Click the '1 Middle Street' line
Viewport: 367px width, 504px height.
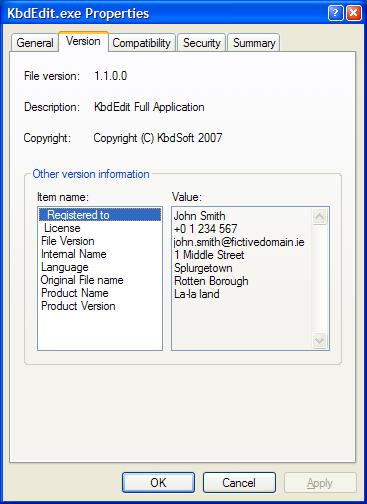(x=209, y=255)
